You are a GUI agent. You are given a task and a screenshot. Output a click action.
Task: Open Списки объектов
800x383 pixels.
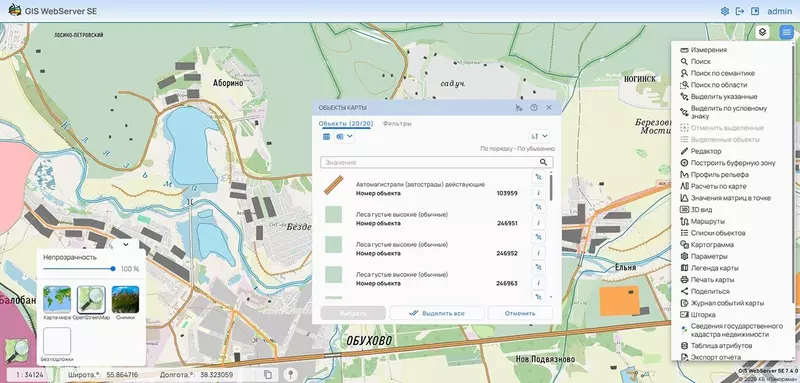click(x=717, y=233)
